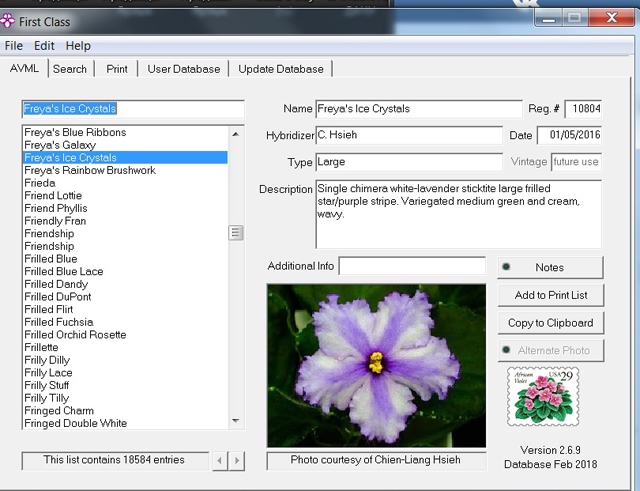This screenshot has width=640, height=491.
Task: Select Frieda in the list
Action: 125,183
